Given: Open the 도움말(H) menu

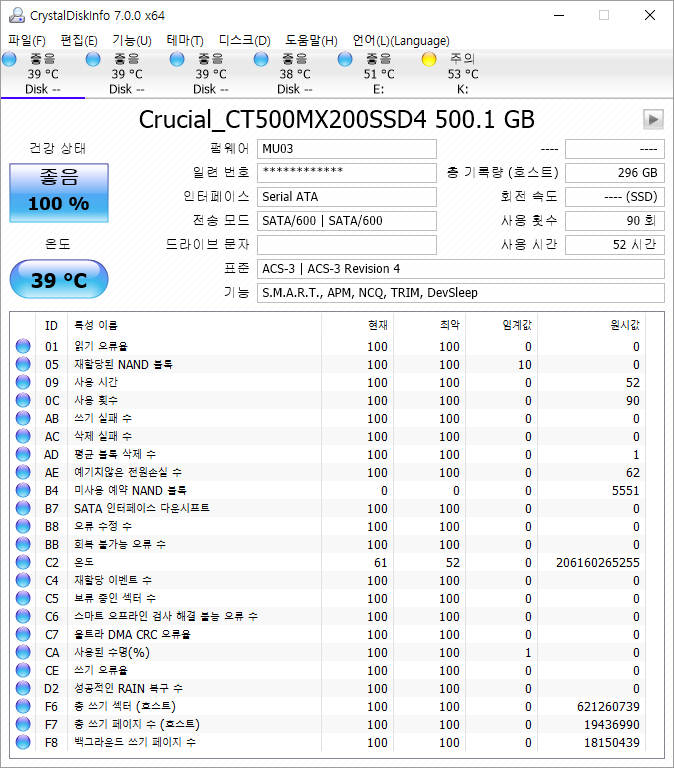Looking at the screenshot, I should tap(312, 41).
